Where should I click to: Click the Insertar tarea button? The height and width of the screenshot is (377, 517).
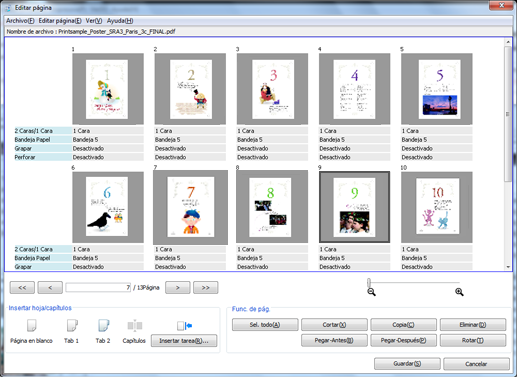point(184,341)
